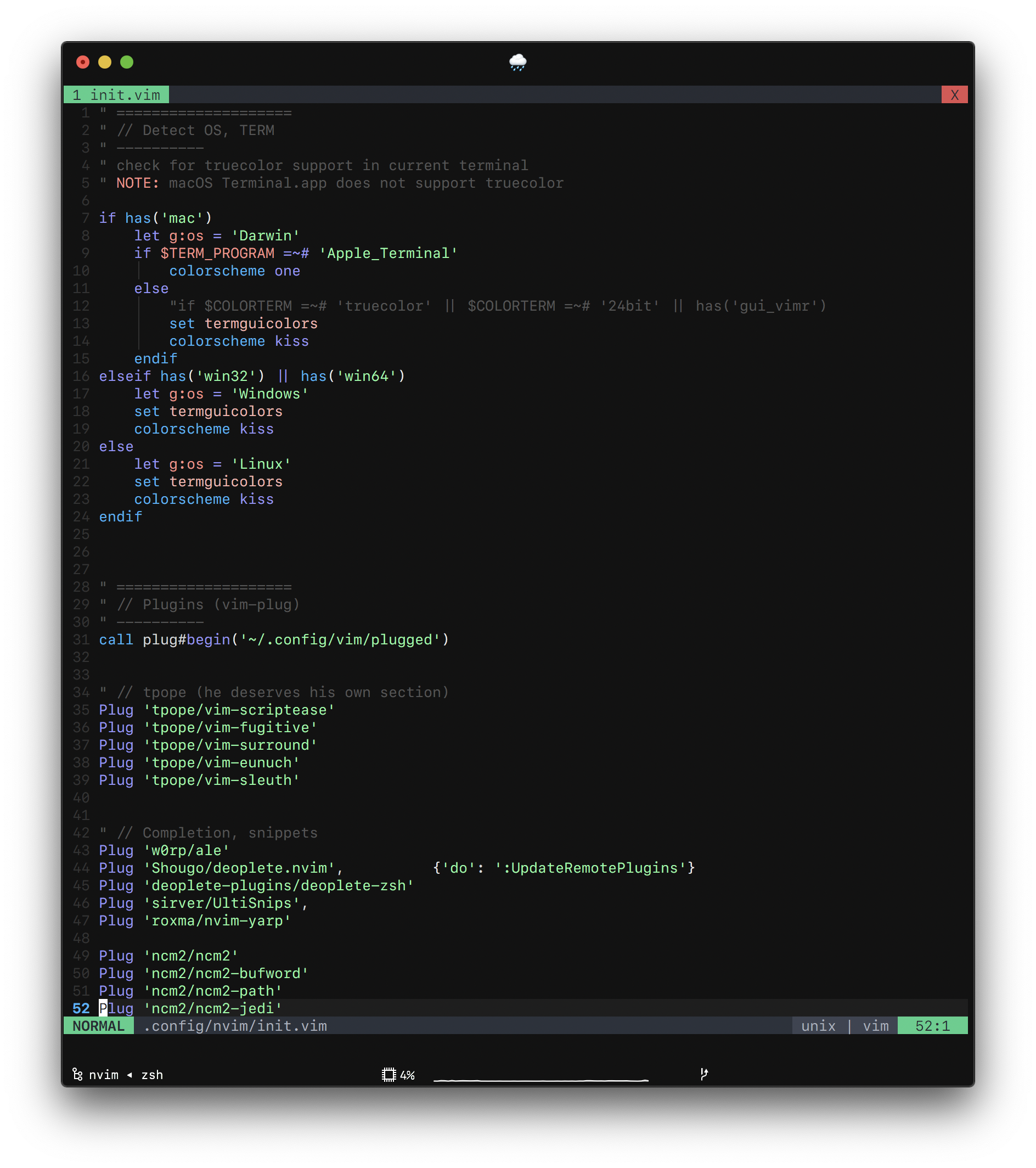Click the unix file format label
The image size is (1036, 1168).
click(x=818, y=1026)
